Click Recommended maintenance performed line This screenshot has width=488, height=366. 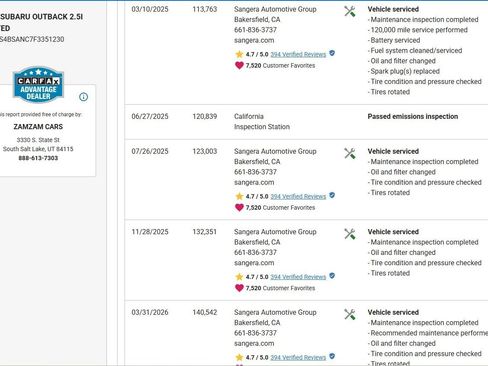(428, 333)
